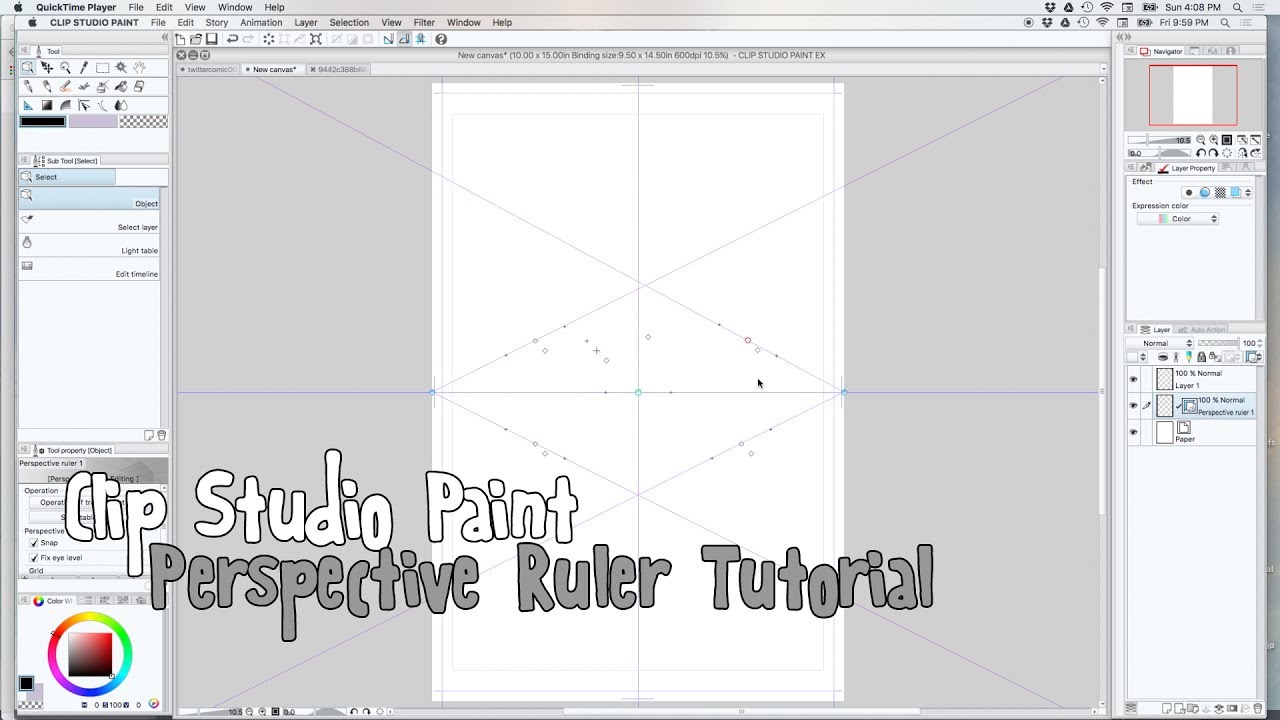The width and height of the screenshot is (1280, 720).
Task: Toggle Snap to Ruler in command bar
Action: tap(389, 39)
